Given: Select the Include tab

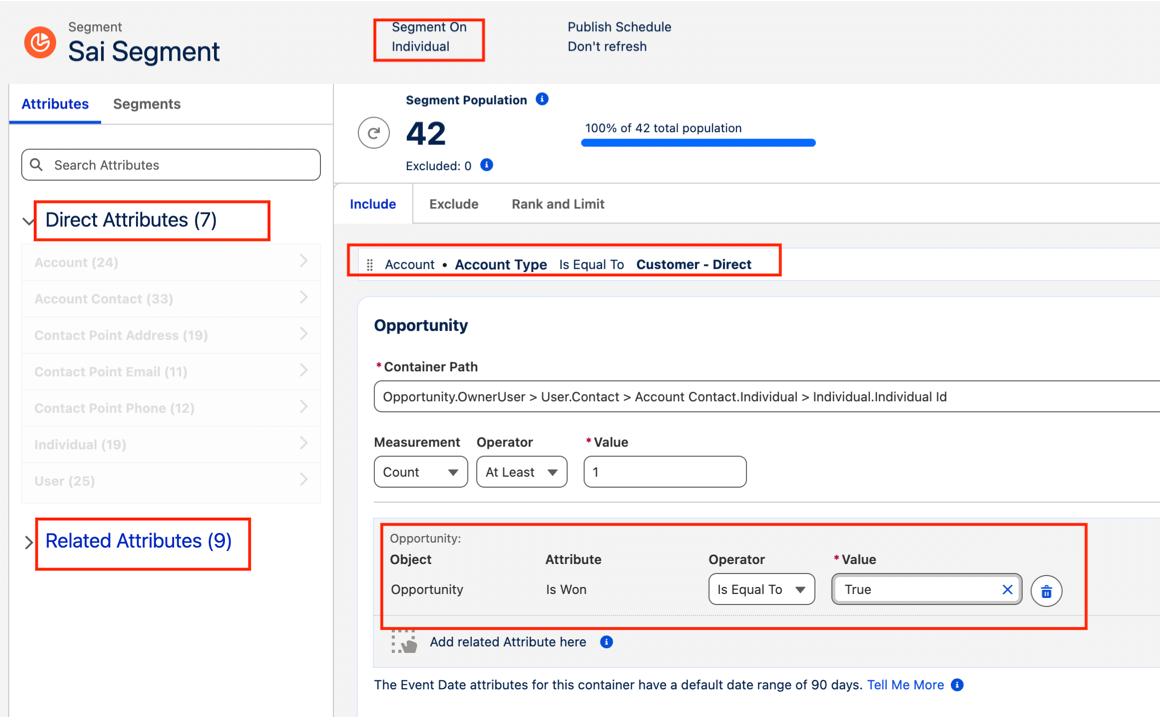Looking at the screenshot, I should [373, 204].
